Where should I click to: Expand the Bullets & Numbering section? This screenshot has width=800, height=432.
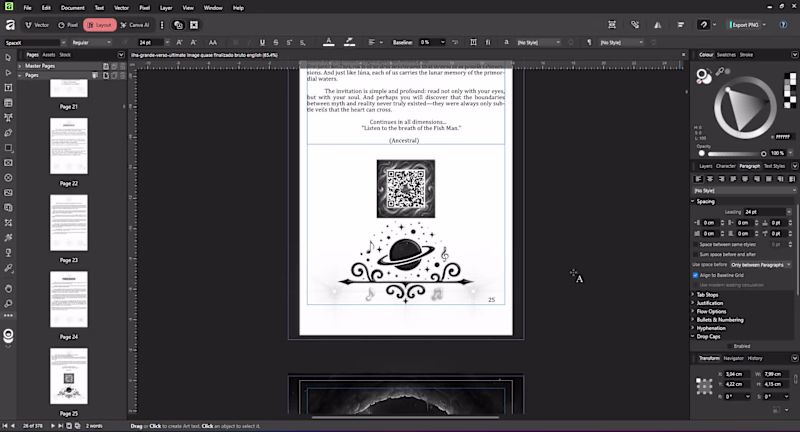(719, 320)
